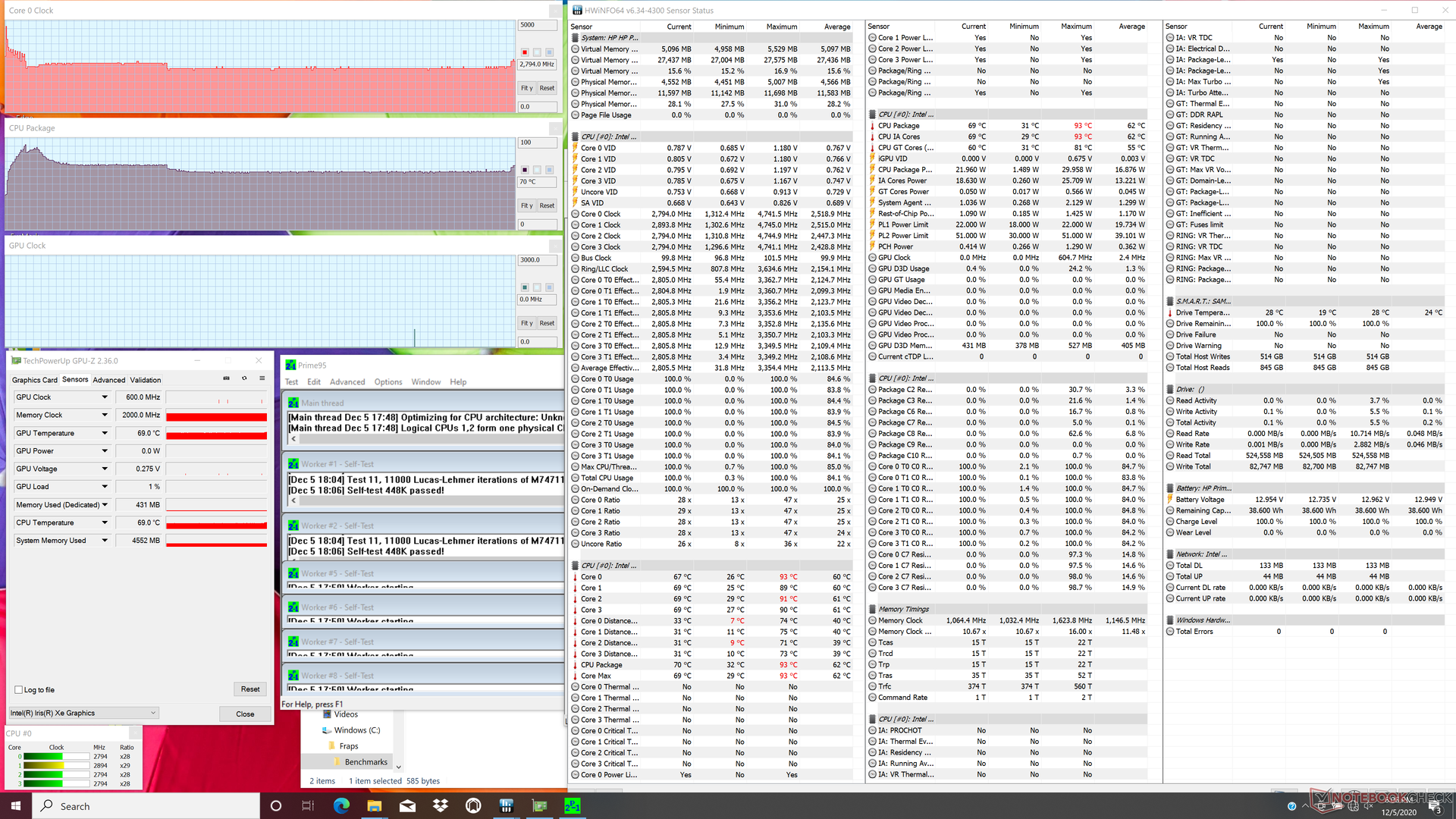Click Worker #7 Self-Test window icon
This screenshot has width=1456, height=819.
(x=293, y=642)
